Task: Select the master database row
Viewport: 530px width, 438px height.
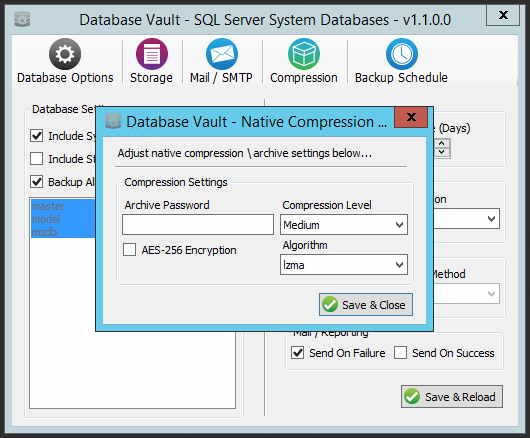Action: point(63,206)
